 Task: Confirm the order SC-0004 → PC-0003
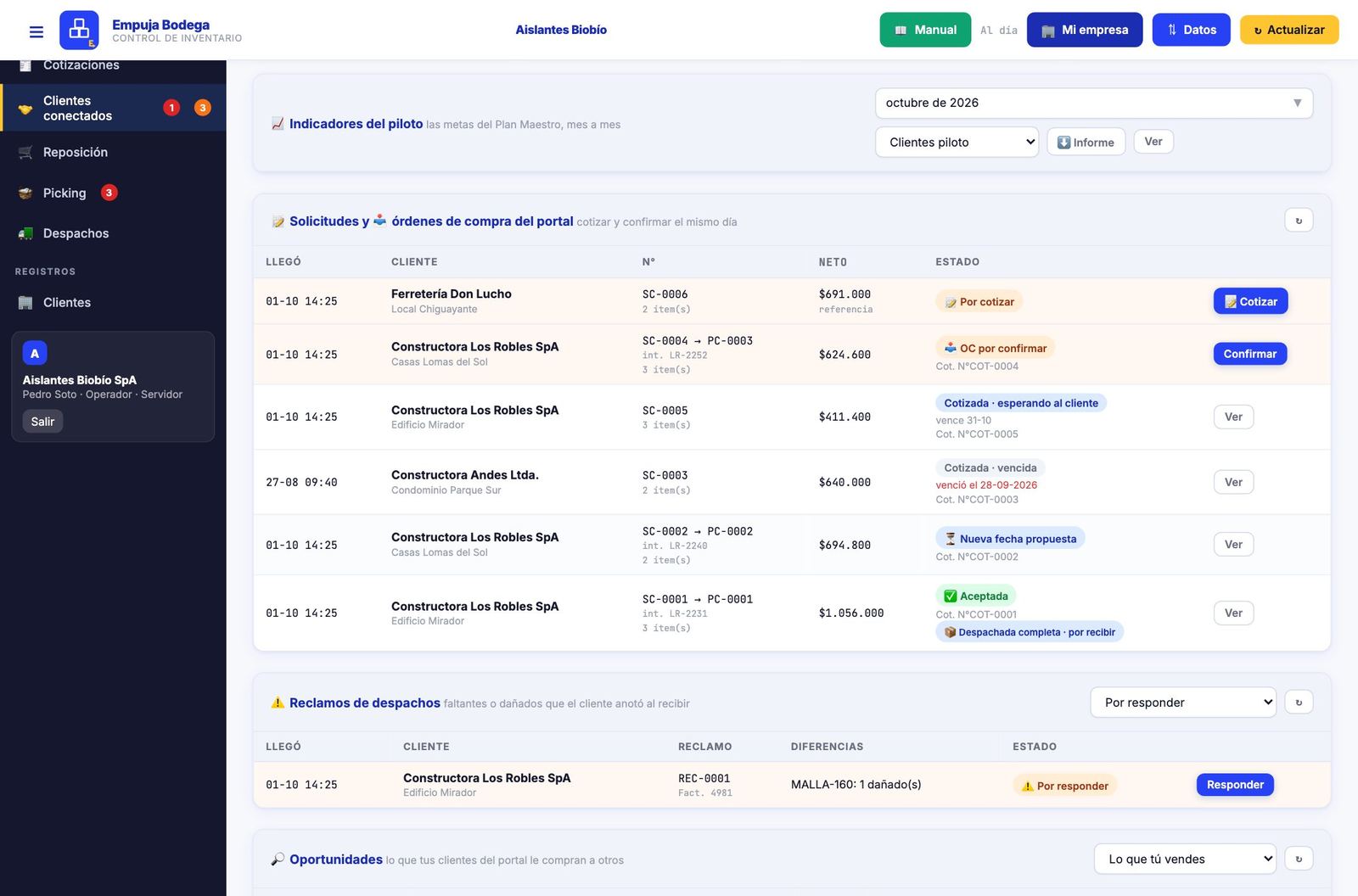[x=1249, y=354]
